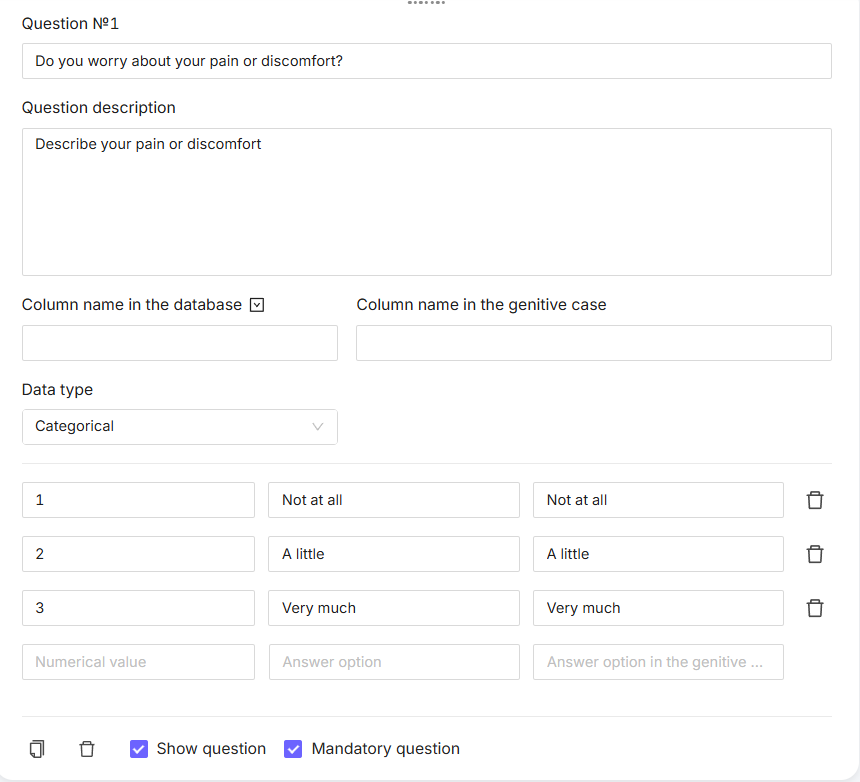Grab the drag handle dots at top
The image size is (860, 782).
(426, 3)
